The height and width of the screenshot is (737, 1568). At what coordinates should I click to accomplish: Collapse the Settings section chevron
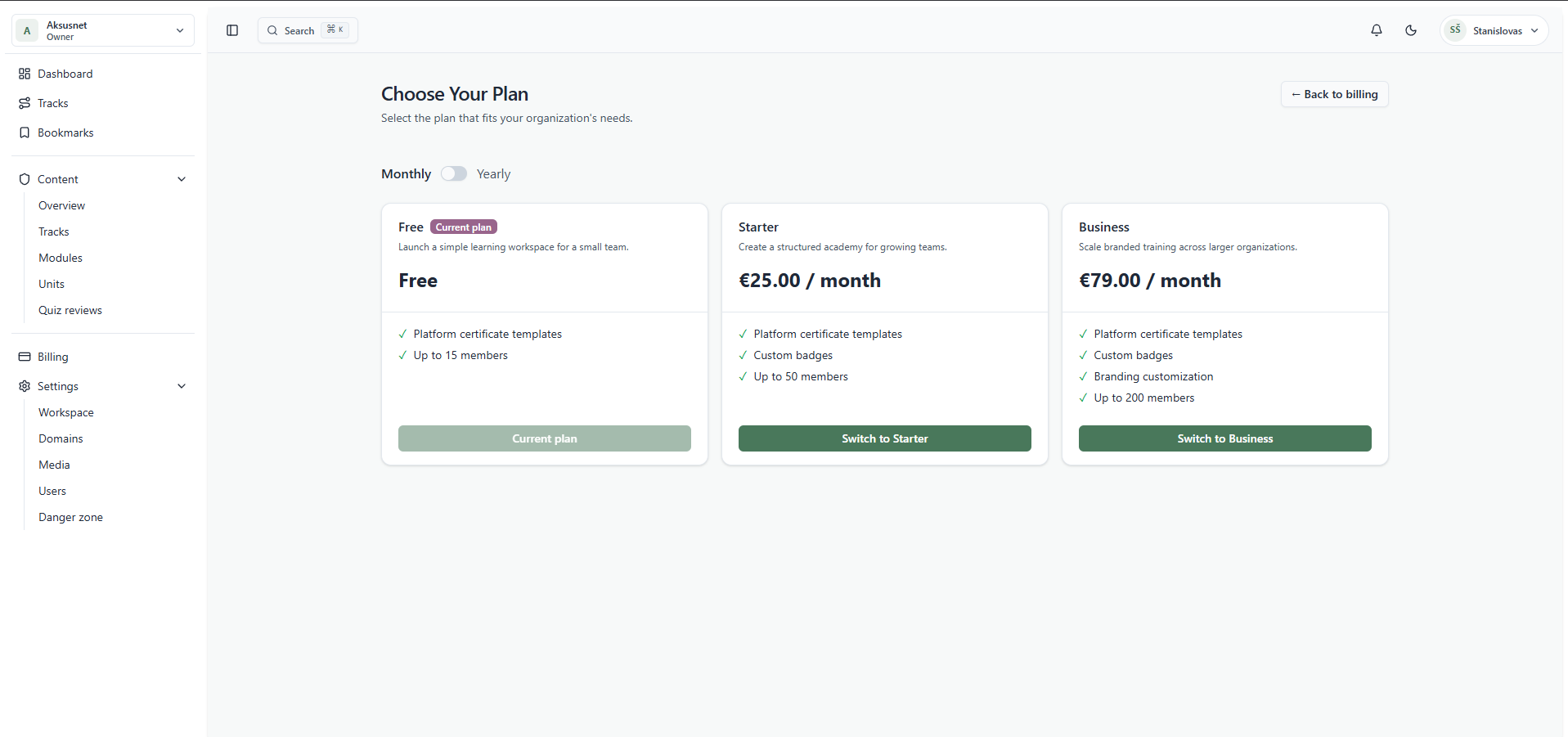pos(182,386)
